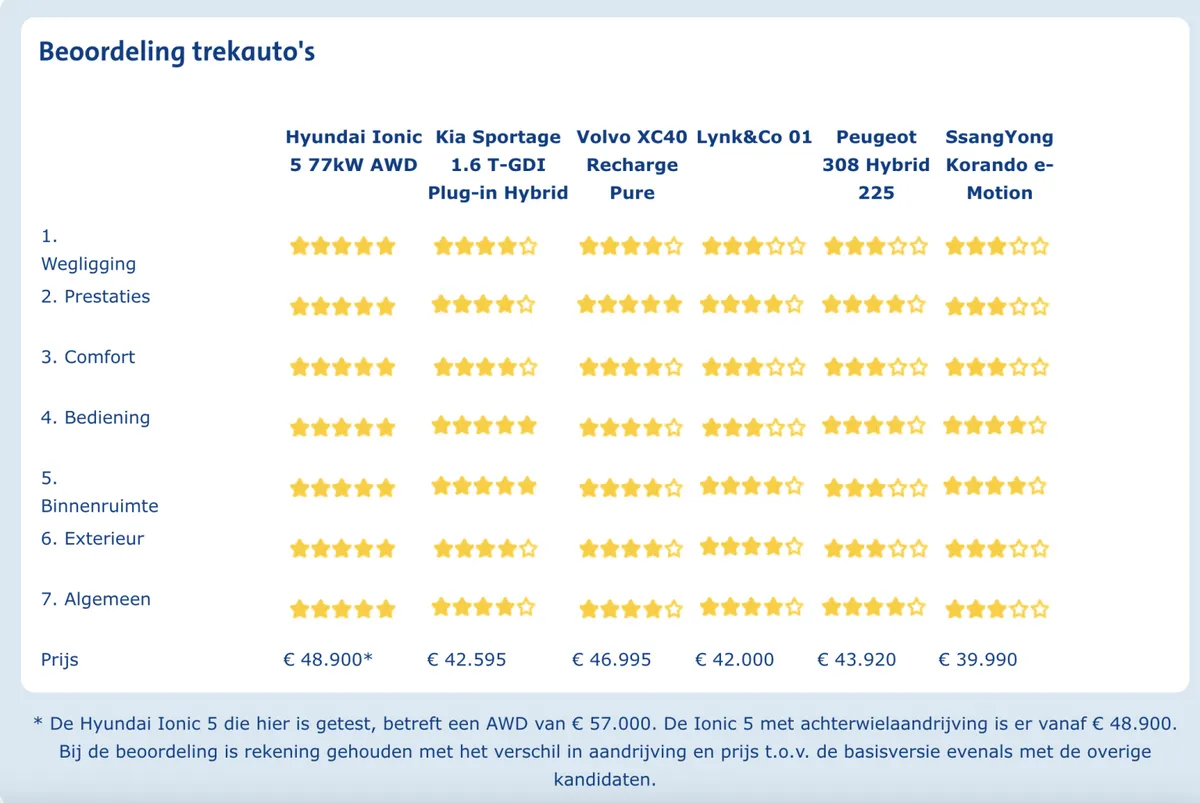The image size is (1200, 803).
Task: Click the Hyundai Ionic 5 77kW AWD header
Action: pyautogui.click(x=354, y=150)
